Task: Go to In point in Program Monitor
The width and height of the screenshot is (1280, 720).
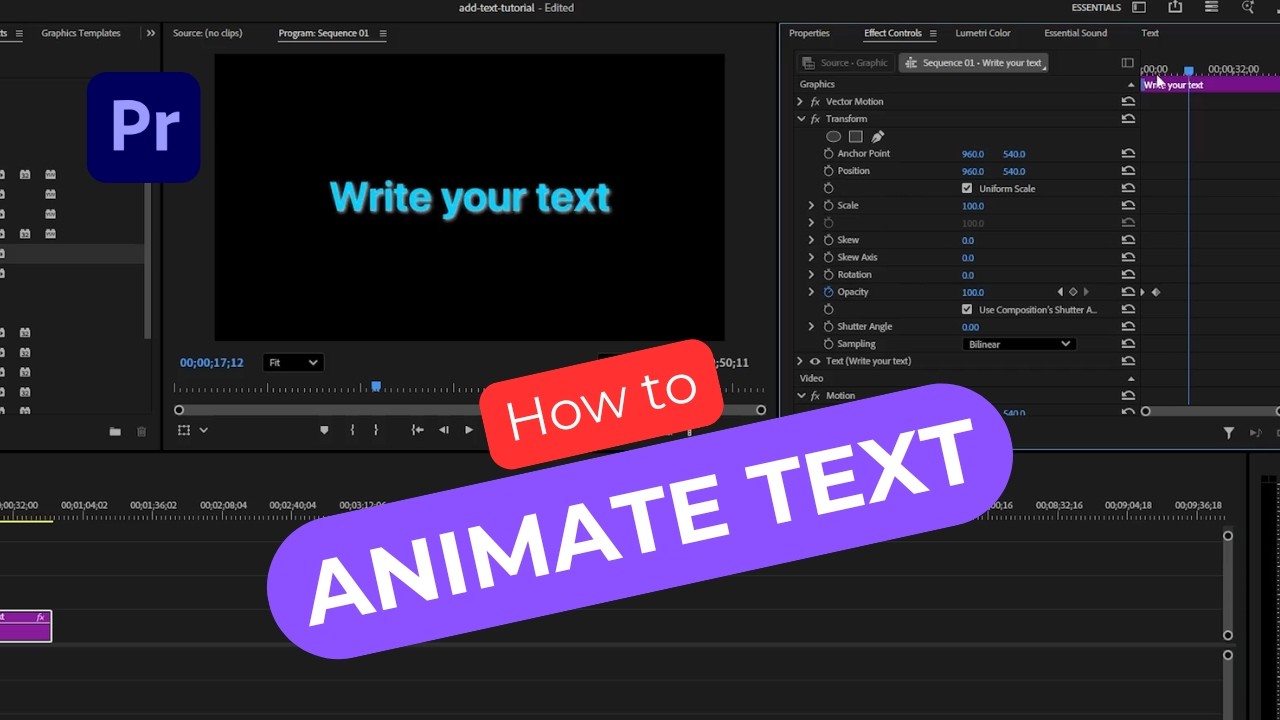Action: point(417,430)
